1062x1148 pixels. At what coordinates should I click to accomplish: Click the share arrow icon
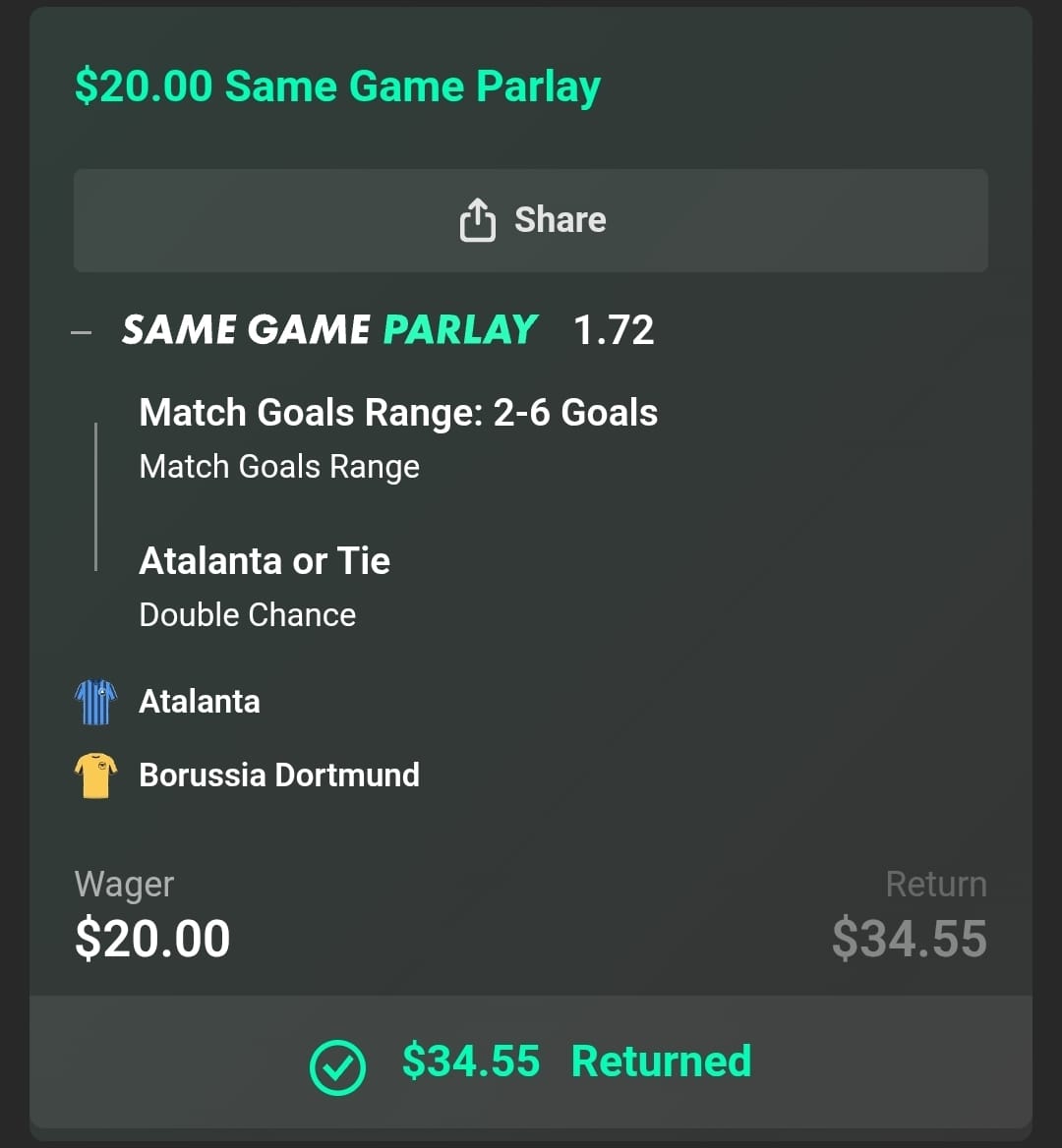coord(477,220)
